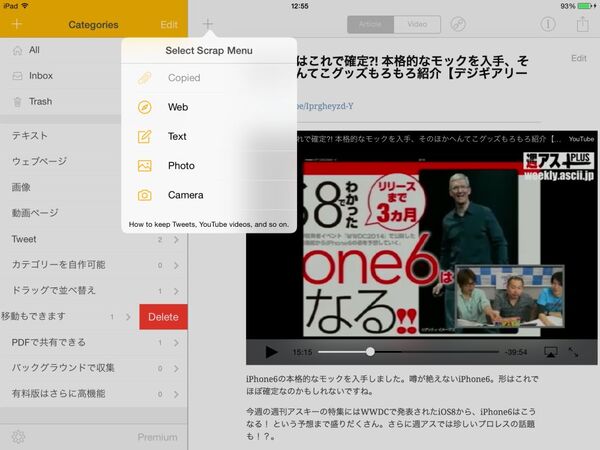Tap the Trash bin icon
600x450 pixels.
pos(17,102)
